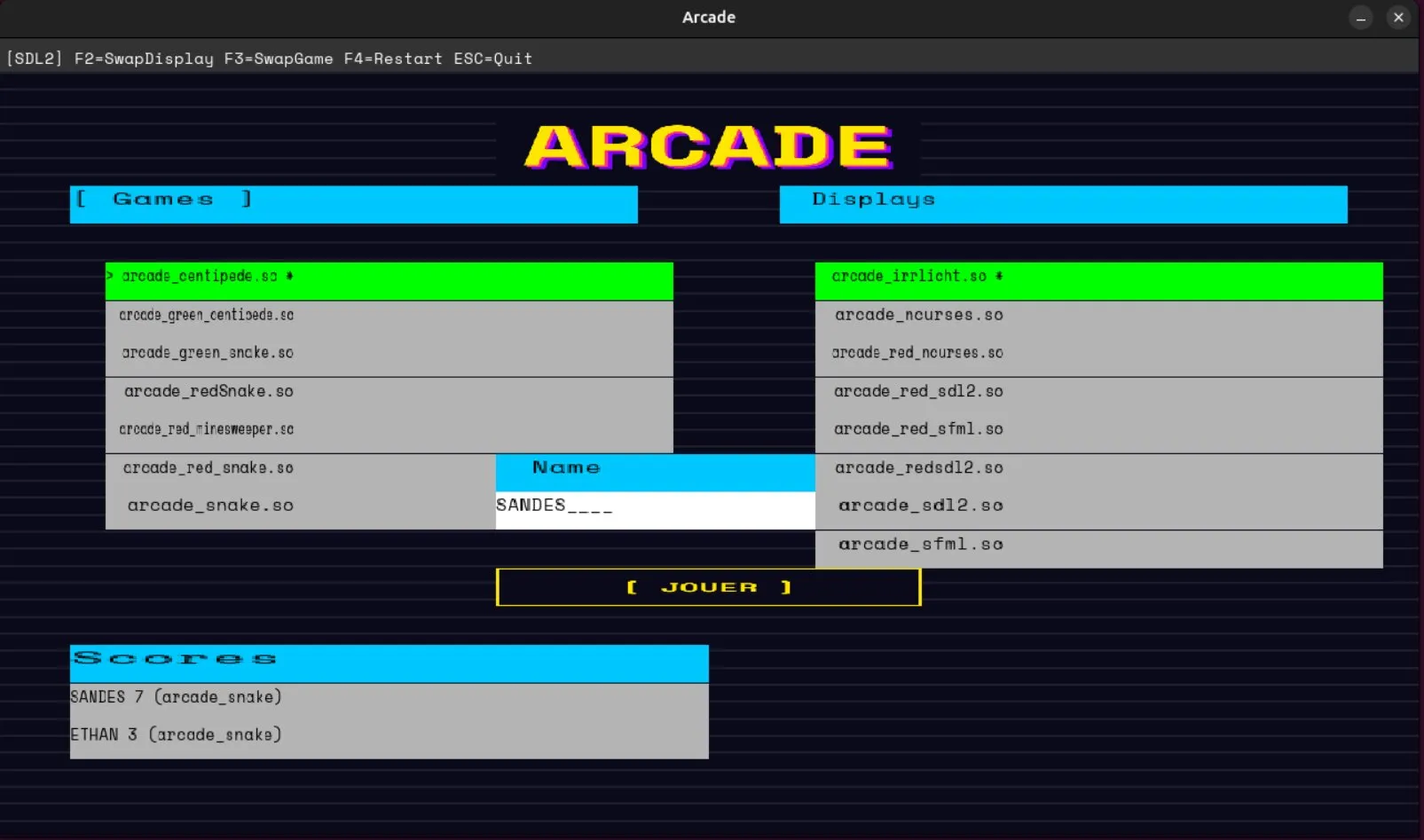Focus the Name input field containing SANDES

pos(655,510)
